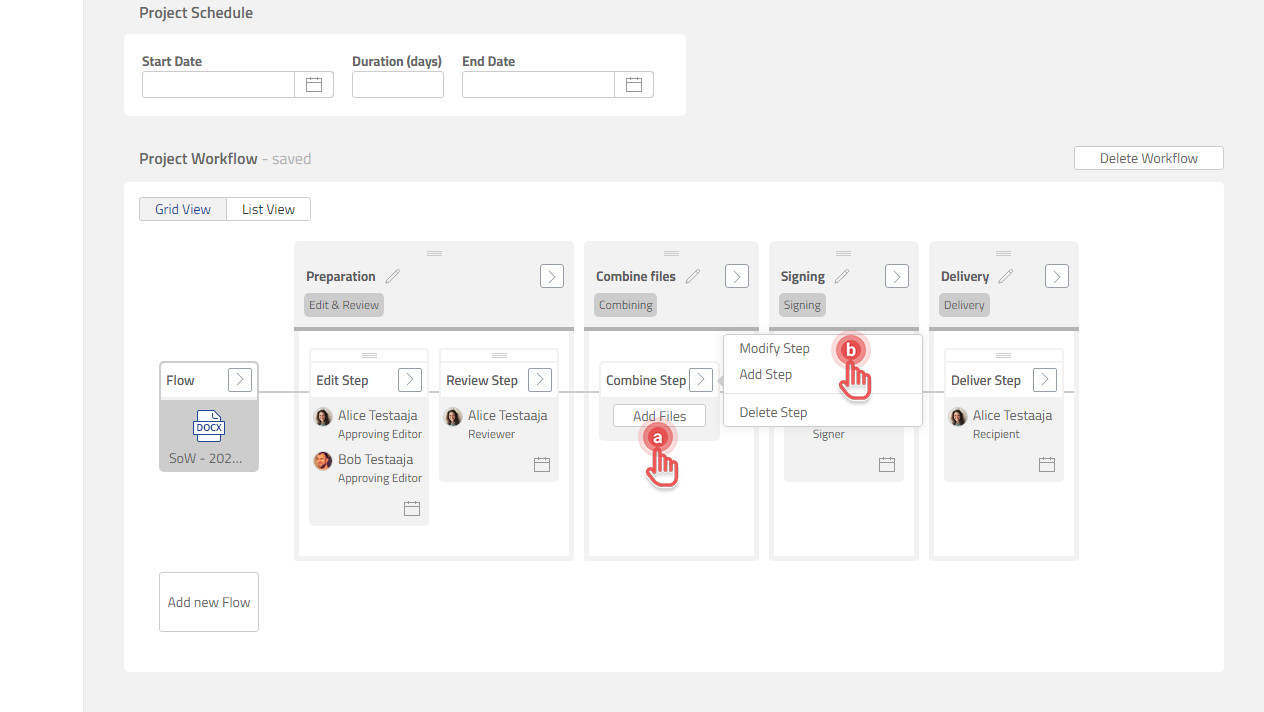The height and width of the screenshot is (712, 1264).
Task: Open the calendar icon on Review Step
Action: 541,464
